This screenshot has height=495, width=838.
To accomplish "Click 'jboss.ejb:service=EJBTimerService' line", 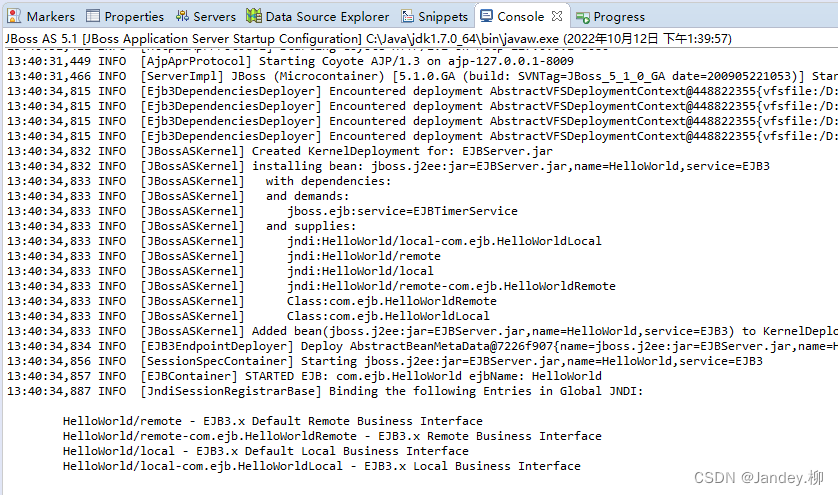I will 262,211.
